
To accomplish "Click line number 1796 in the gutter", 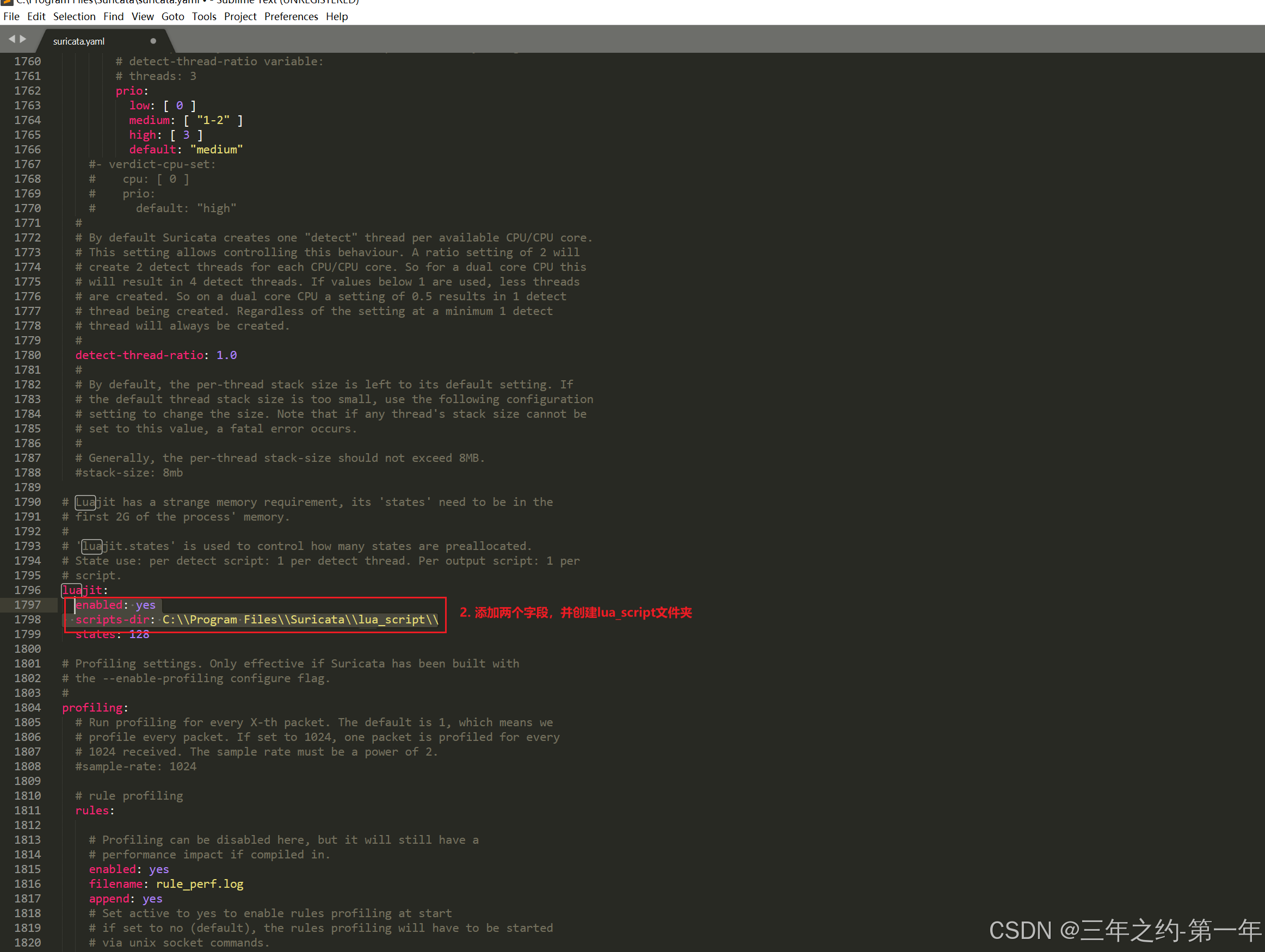I will click(27, 590).
